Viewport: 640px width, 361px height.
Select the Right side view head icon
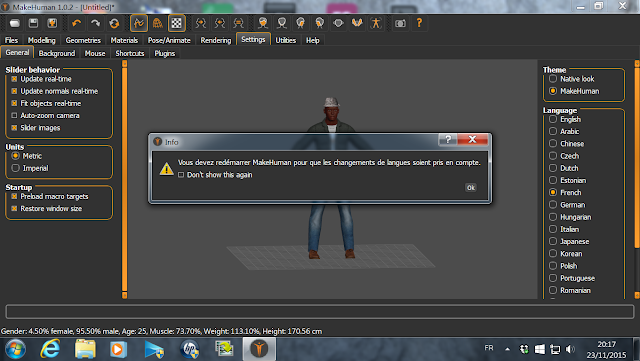319,23
